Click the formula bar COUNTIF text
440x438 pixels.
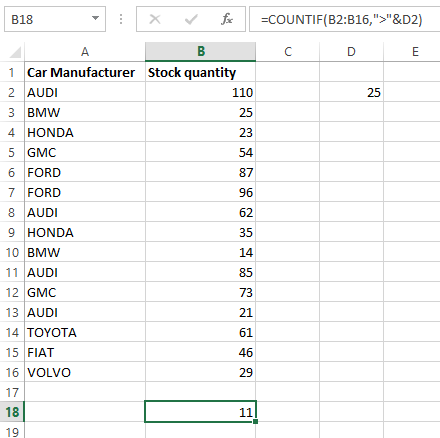342,19
